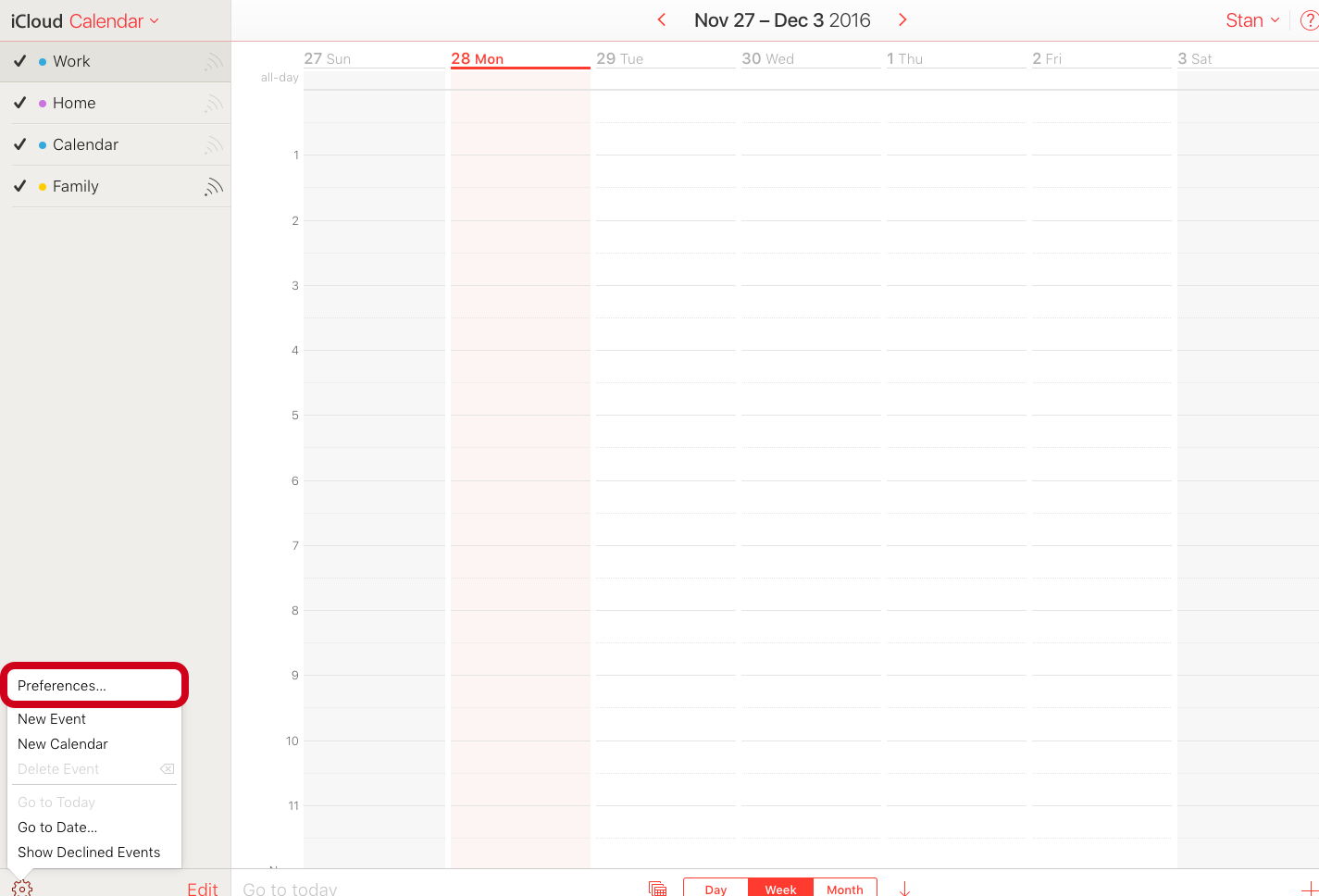Switch to Month view
1319x896 pixels.
click(x=844, y=889)
